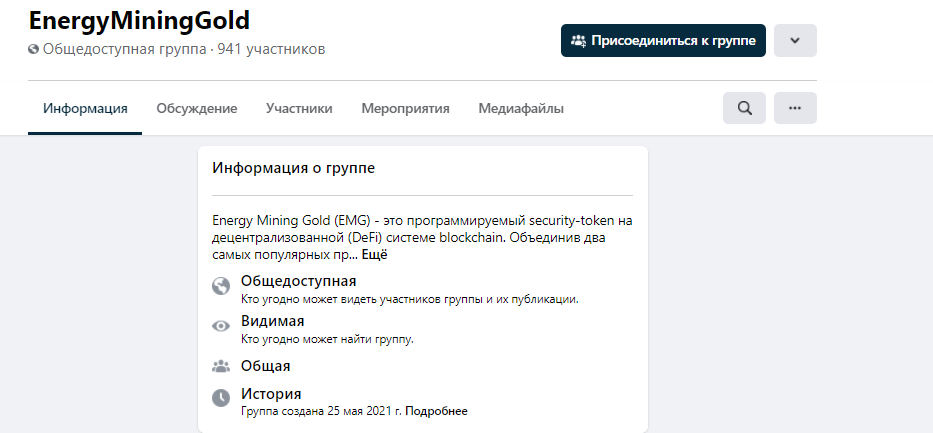This screenshot has height=433, width=933.
Task: Click the globe icon next to Общедоступная
Action: 221,287
